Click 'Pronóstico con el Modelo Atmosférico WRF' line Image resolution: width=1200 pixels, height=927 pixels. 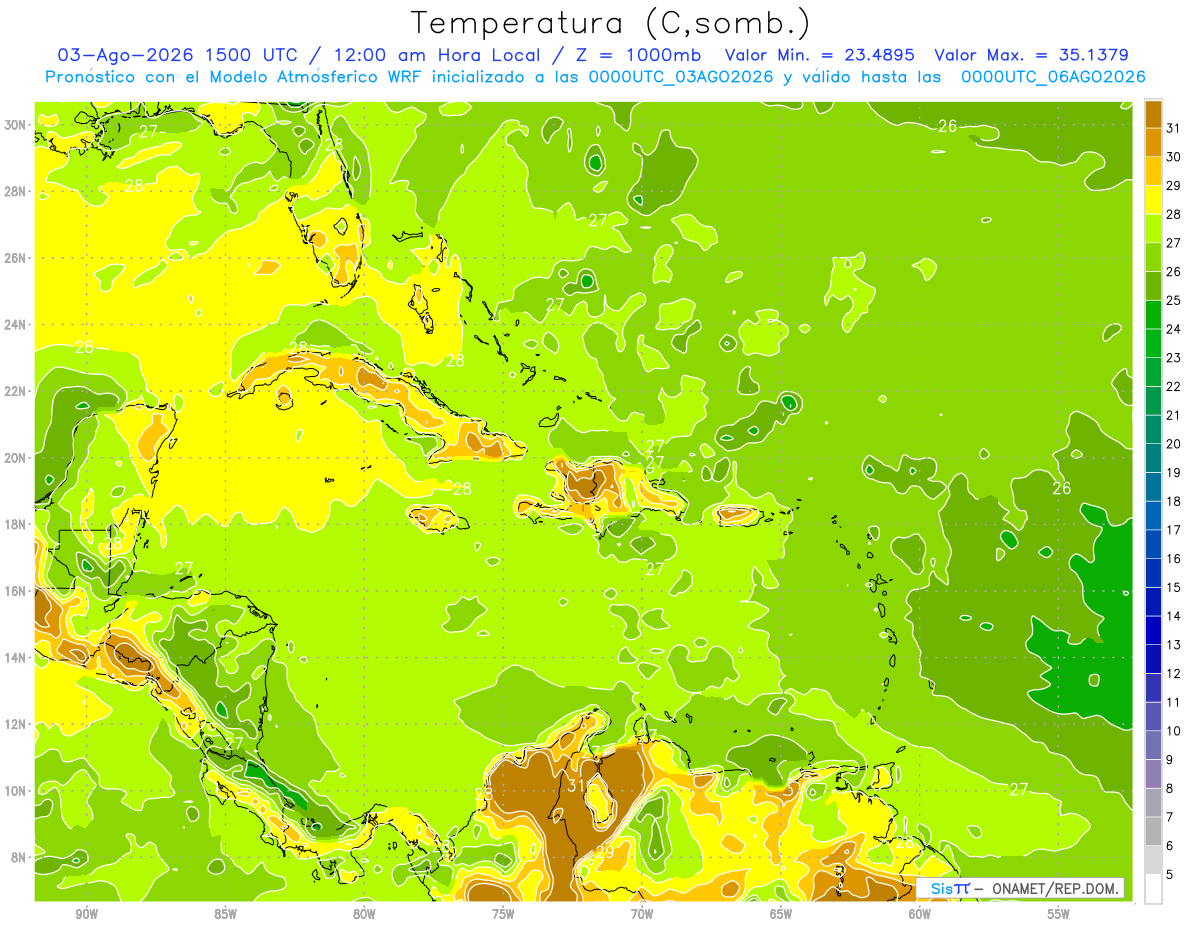click(232, 77)
